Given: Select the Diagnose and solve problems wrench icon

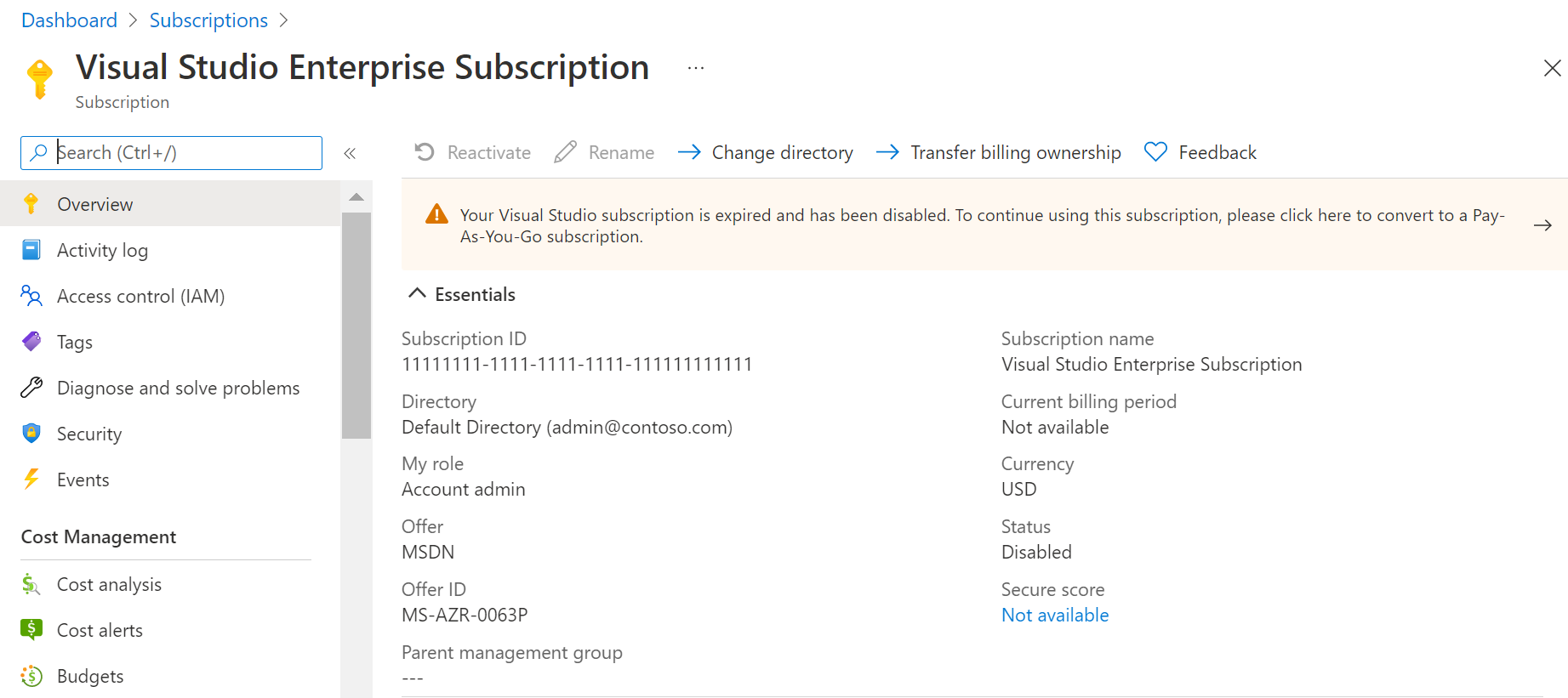Looking at the screenshot, I should (31, 388).
